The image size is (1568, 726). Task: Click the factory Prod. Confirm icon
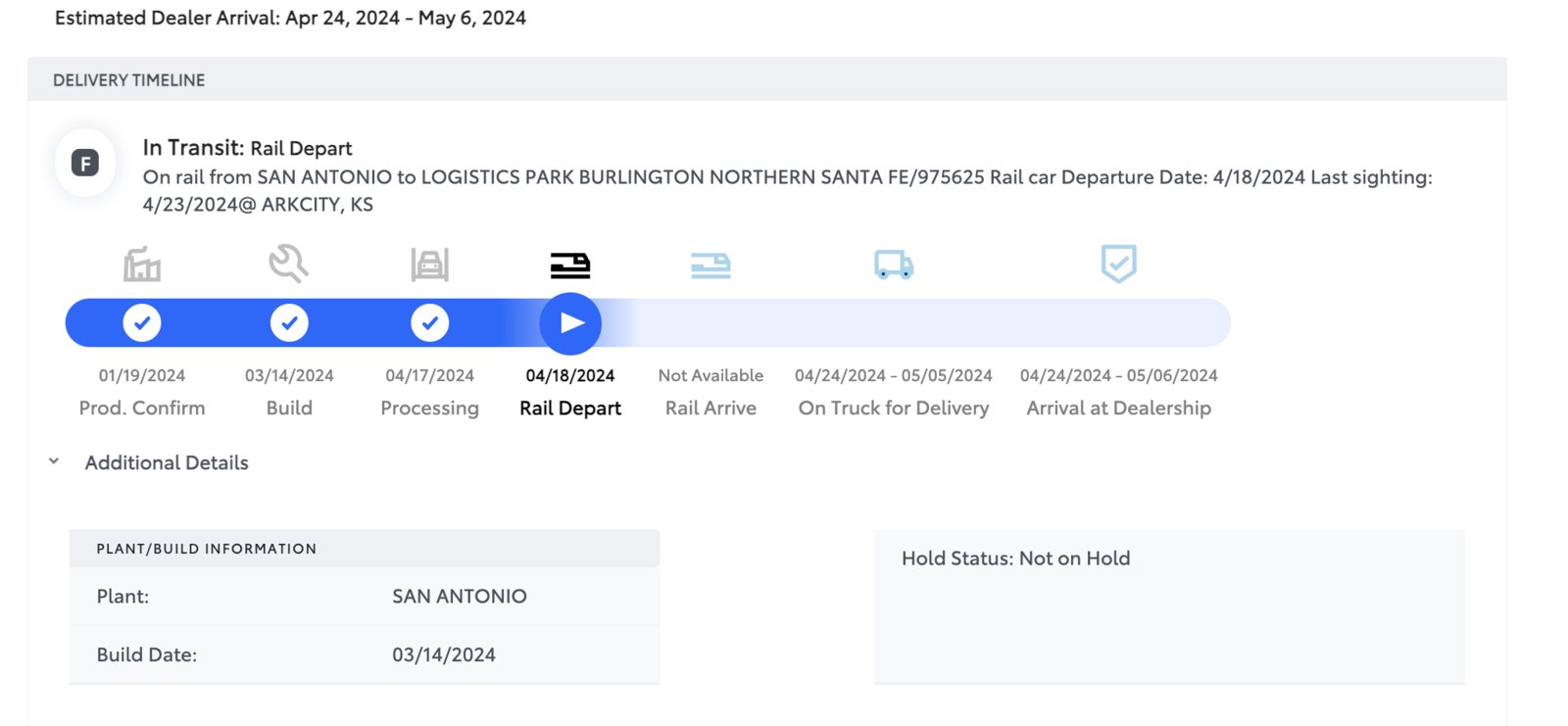[x=142, y=265]
